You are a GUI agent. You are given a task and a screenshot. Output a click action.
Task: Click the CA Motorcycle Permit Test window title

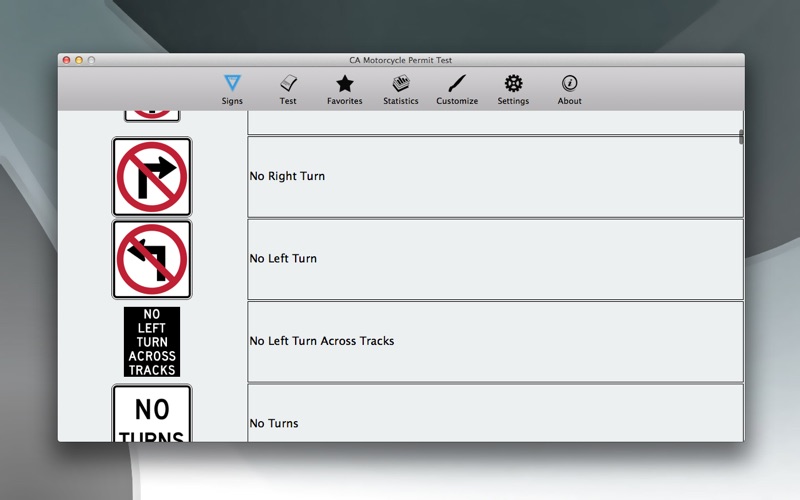coord(401,60)
